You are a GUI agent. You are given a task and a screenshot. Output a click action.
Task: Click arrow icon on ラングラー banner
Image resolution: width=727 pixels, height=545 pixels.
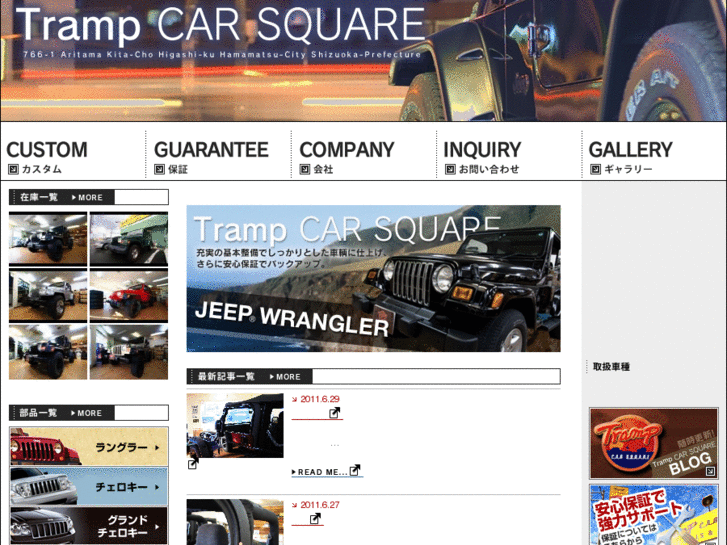pos(158,448)
